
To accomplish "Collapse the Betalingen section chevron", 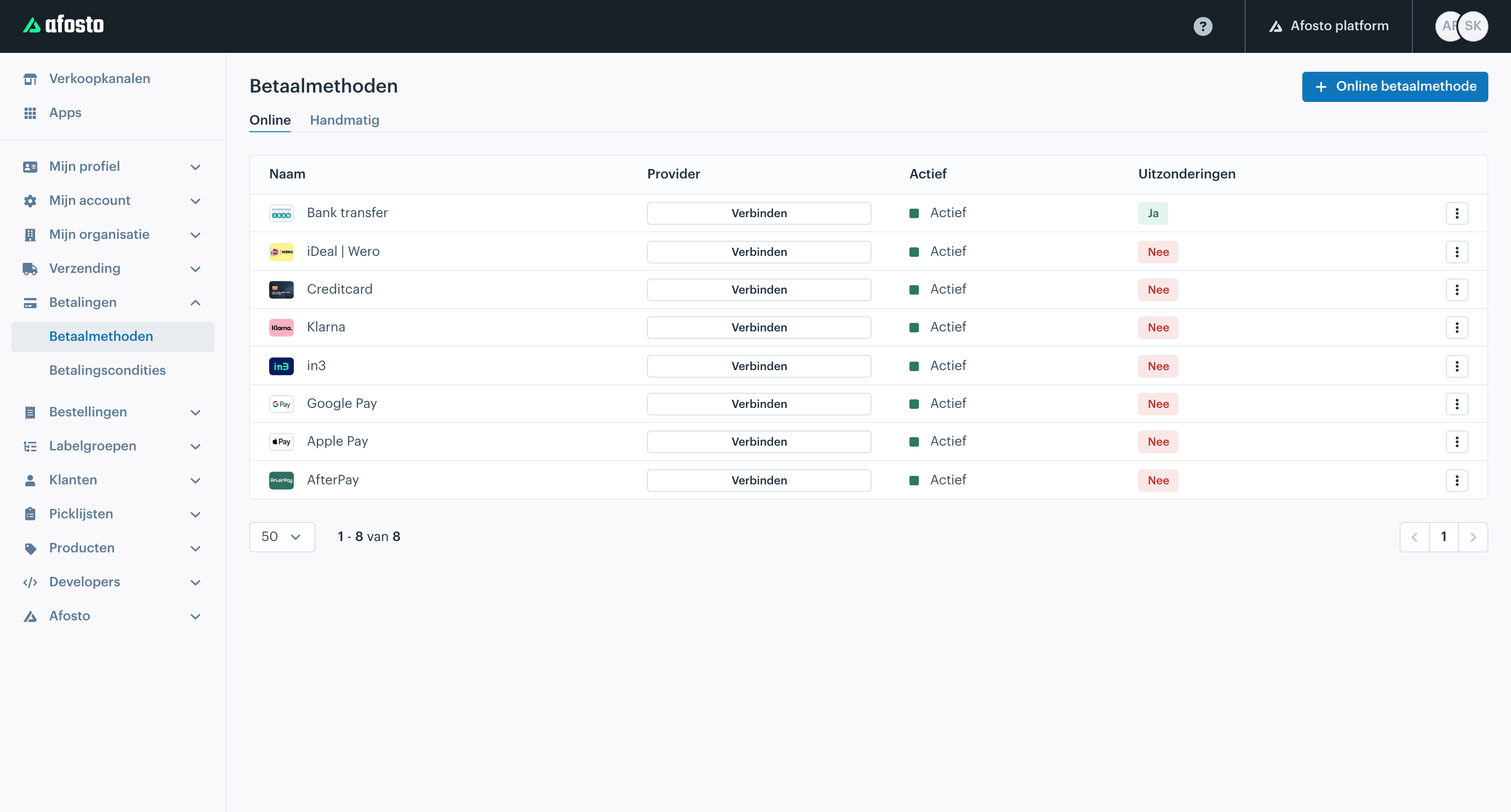I will (195, 303).
